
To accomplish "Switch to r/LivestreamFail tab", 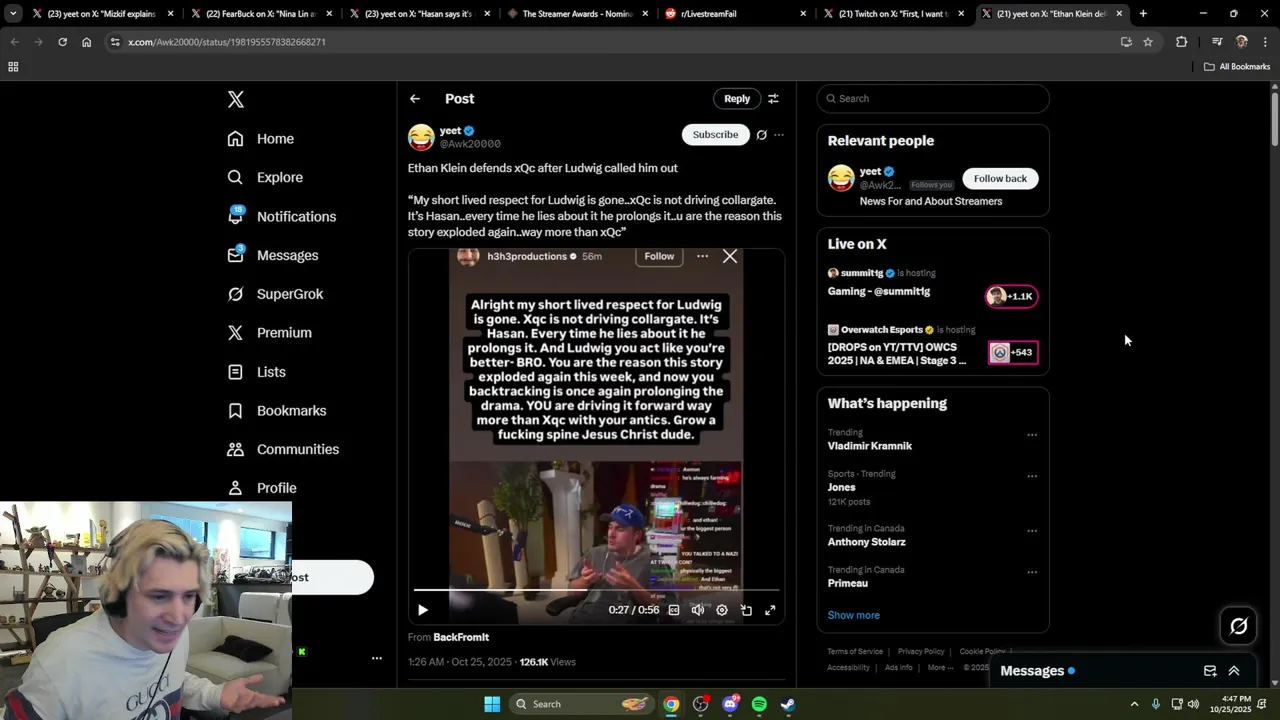I will tap(735, 14).
